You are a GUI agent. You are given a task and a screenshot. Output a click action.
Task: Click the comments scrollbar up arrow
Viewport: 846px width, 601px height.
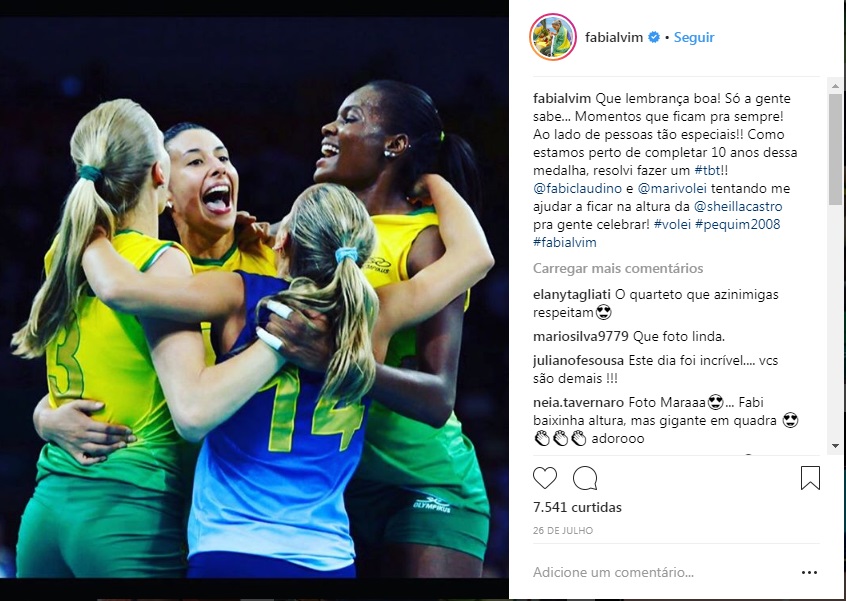tap(835, 86)
